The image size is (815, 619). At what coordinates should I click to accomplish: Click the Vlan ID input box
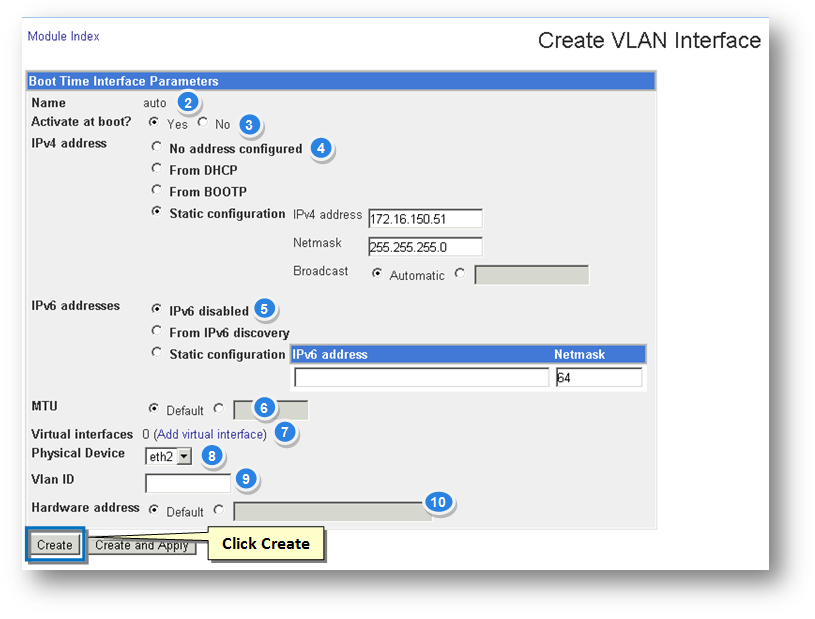coord(188,483)
